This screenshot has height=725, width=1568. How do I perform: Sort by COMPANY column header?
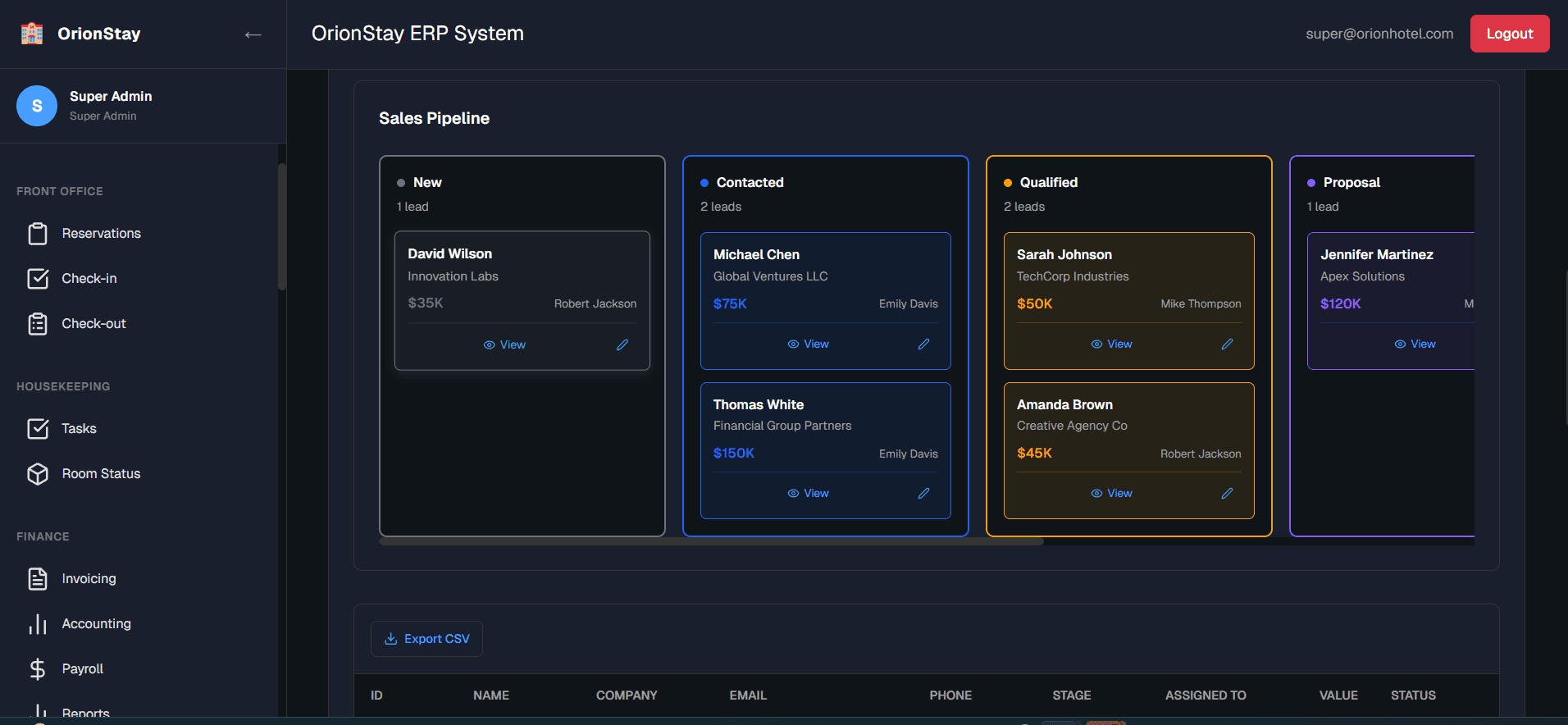click(627, 695)
